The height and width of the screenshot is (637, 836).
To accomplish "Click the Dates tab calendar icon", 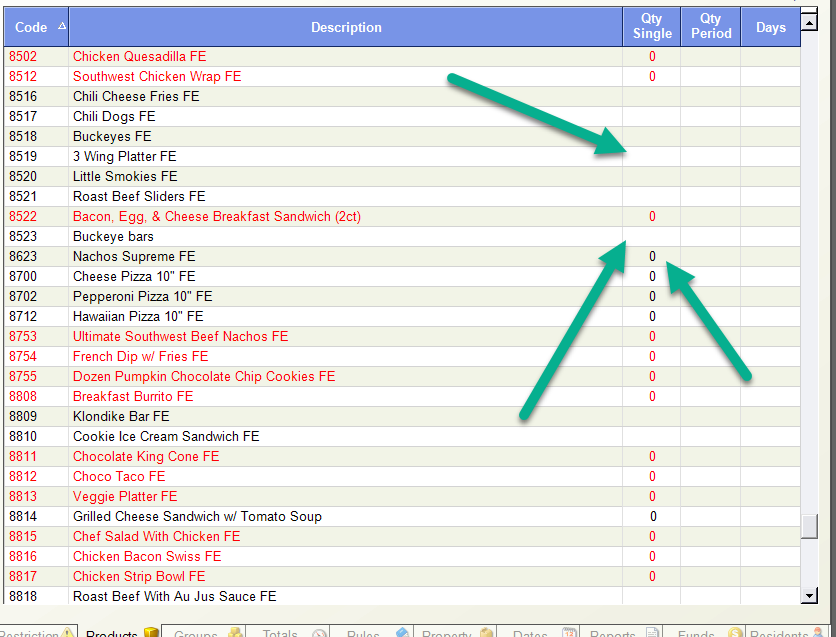I will tap(569, 633).
